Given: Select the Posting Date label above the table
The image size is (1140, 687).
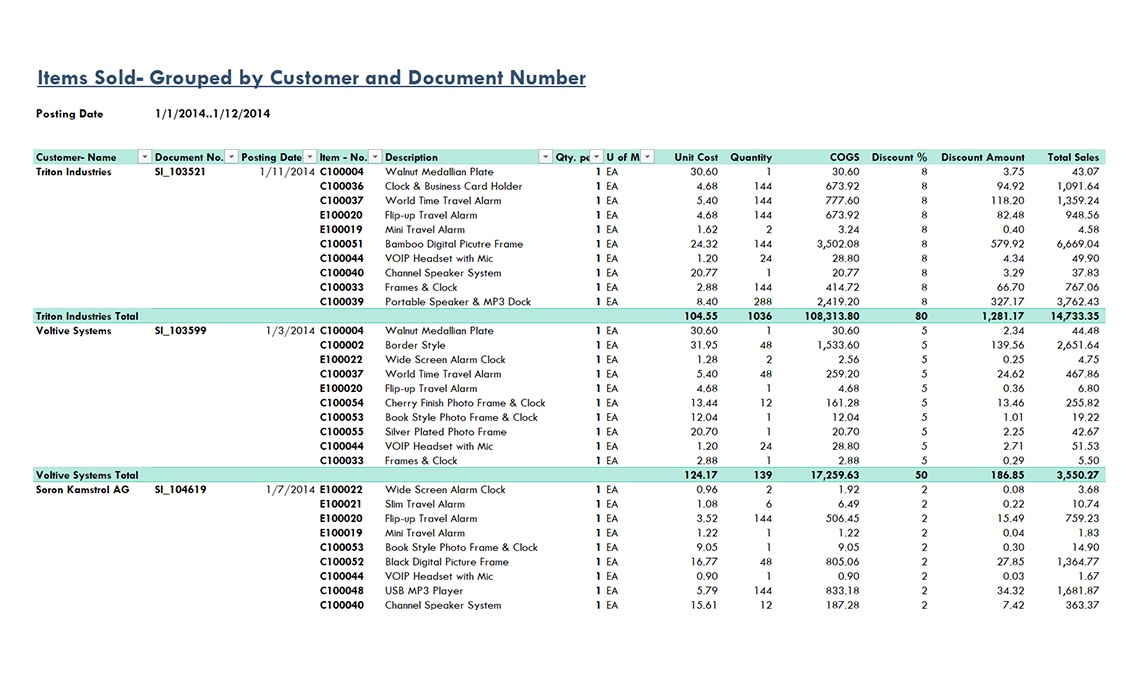Looking at the screenshot, I should pyautogui.click(x=70, y=113).
